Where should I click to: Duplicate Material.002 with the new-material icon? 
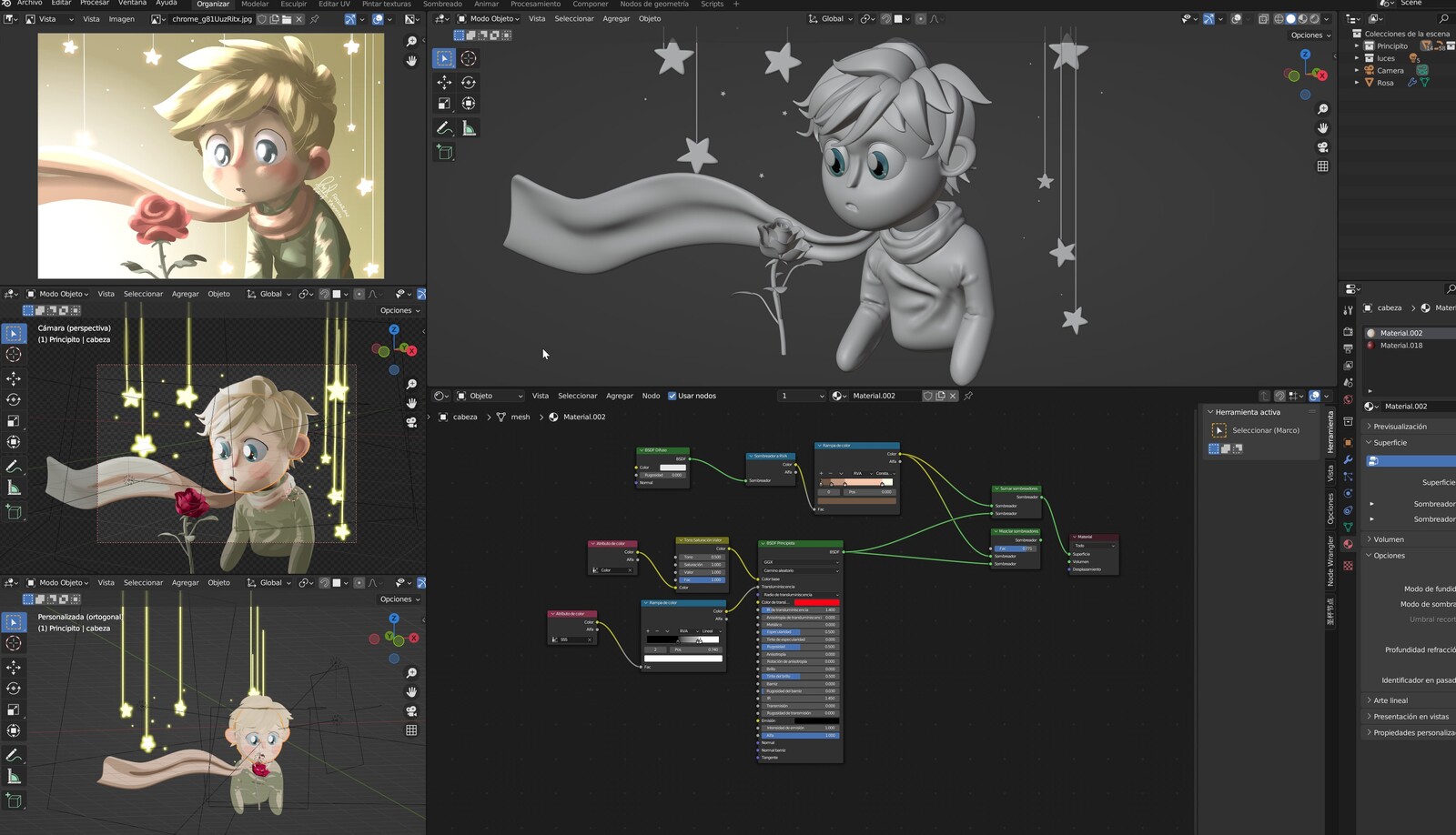tap(941, 396)
